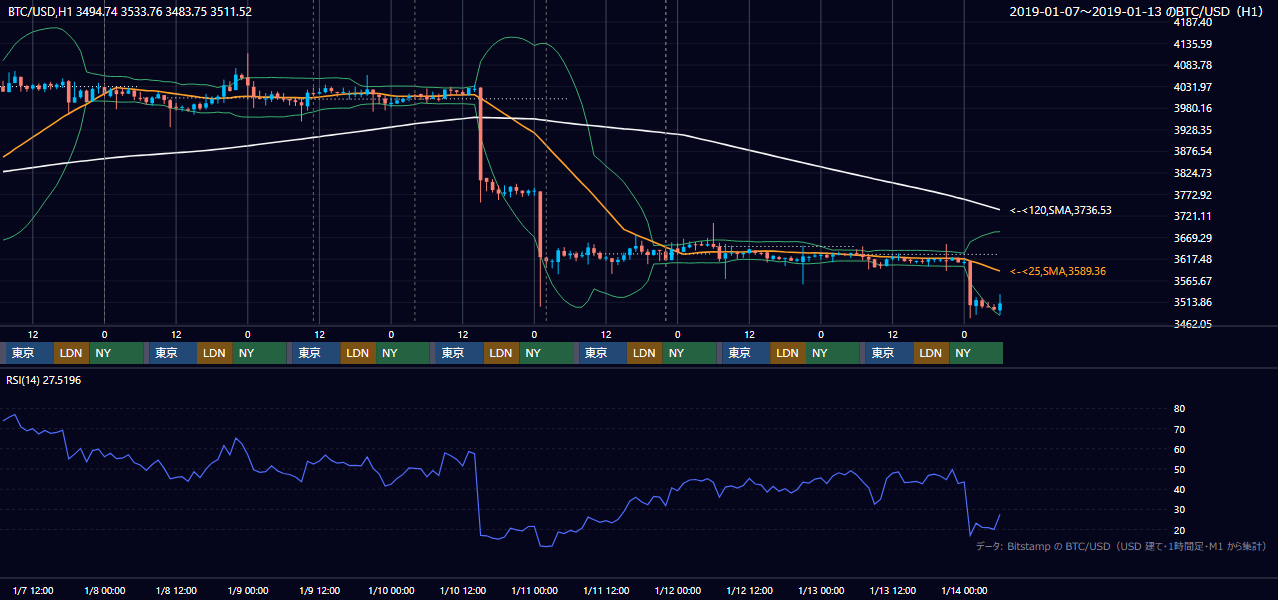Click price axis value 3824.73

pos(1192,173)
